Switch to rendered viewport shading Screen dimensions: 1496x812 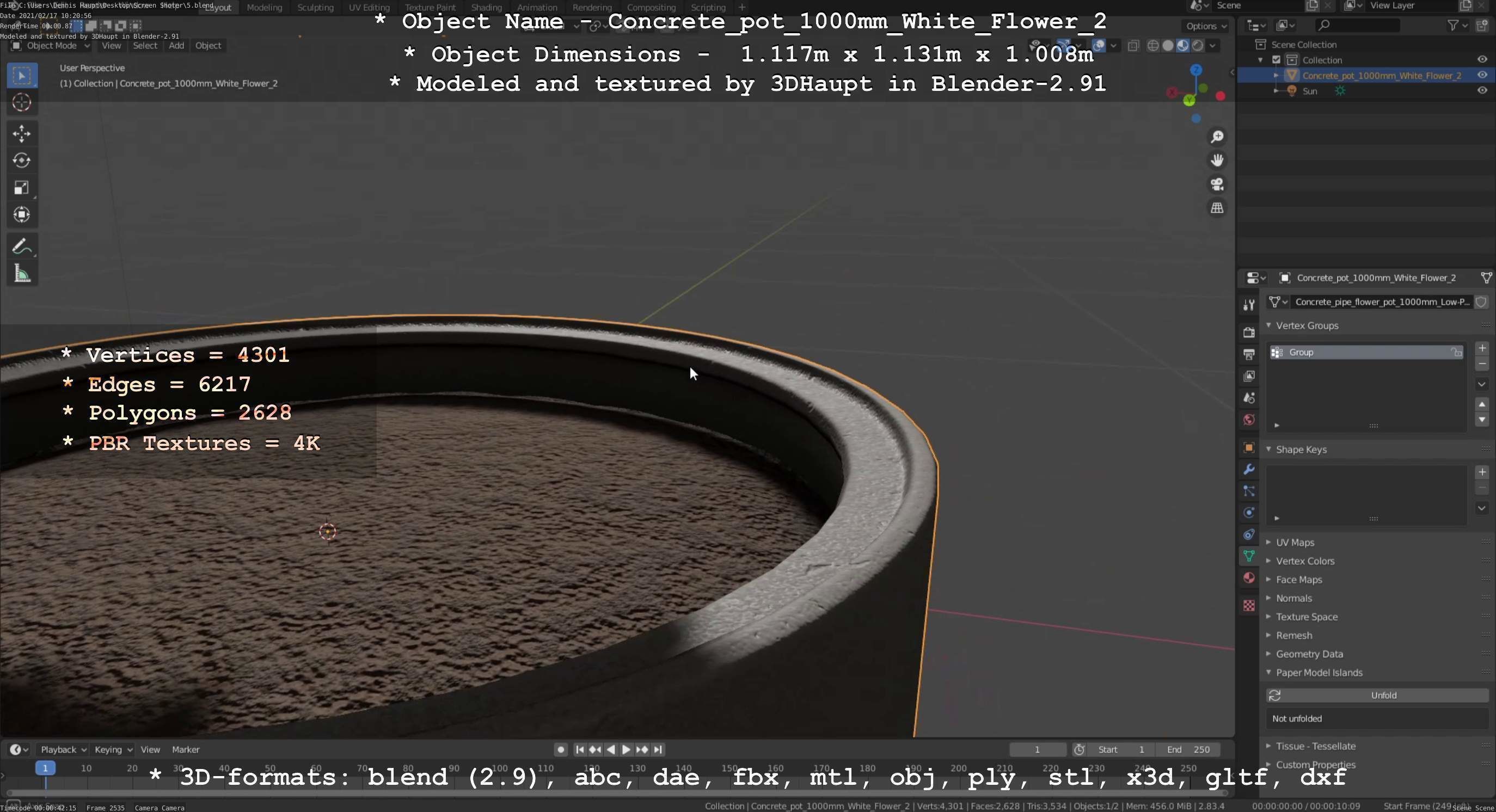click(1198, 46)
